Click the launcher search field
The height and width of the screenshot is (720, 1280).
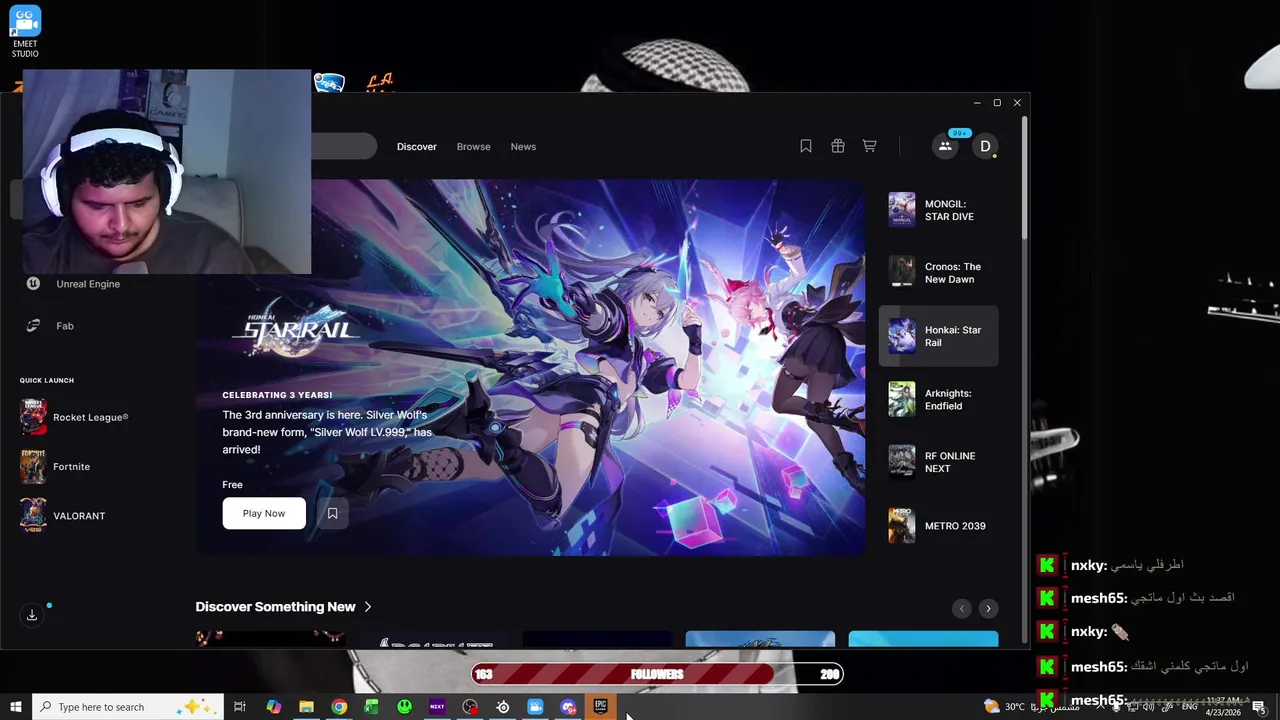[x=344, y=147]
